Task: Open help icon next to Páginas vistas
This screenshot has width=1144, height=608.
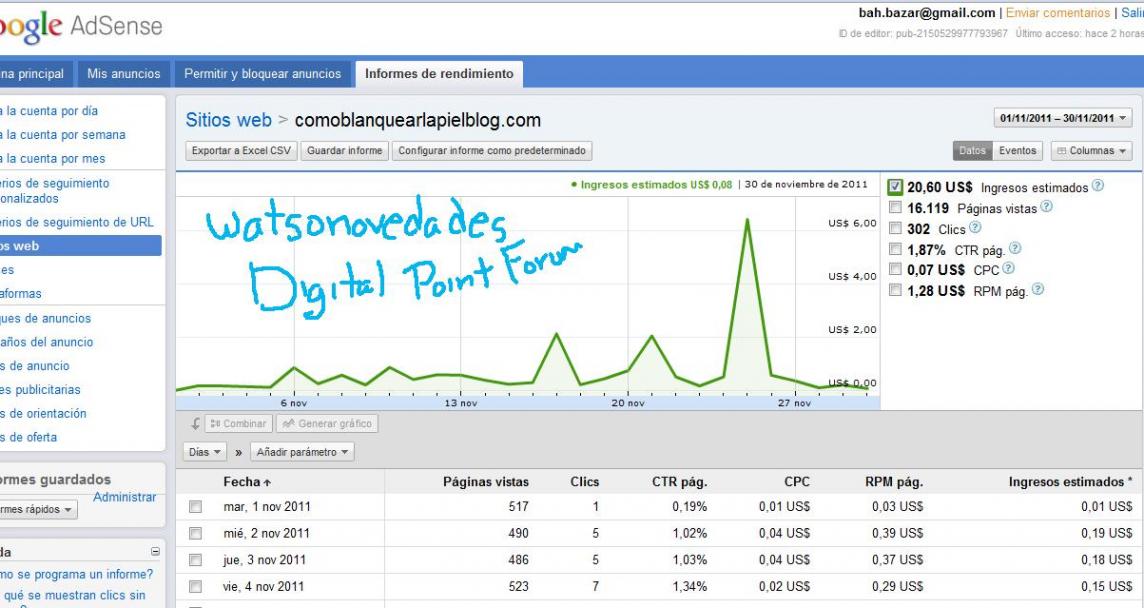Action: tap(1046, 207)
